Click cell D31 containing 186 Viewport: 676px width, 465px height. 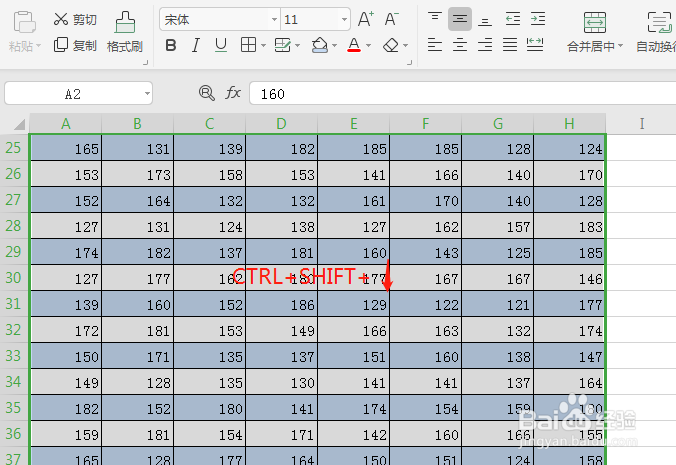[x=282, y=304]
